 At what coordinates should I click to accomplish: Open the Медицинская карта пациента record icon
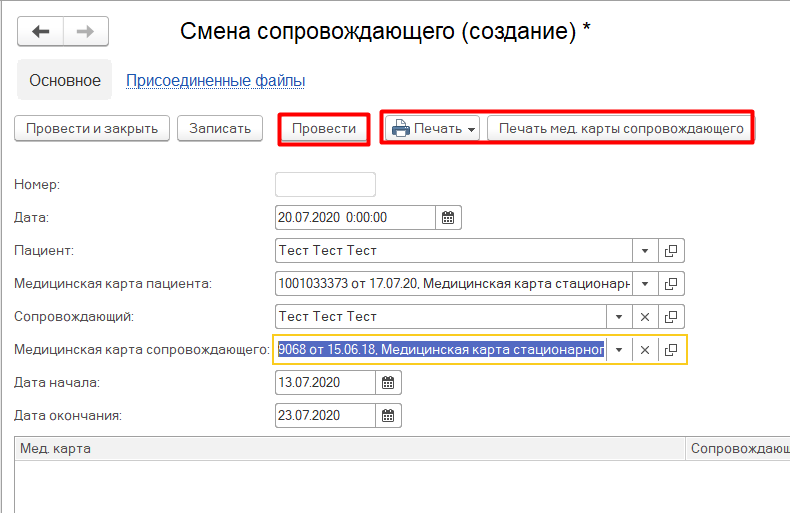(672, 283)
